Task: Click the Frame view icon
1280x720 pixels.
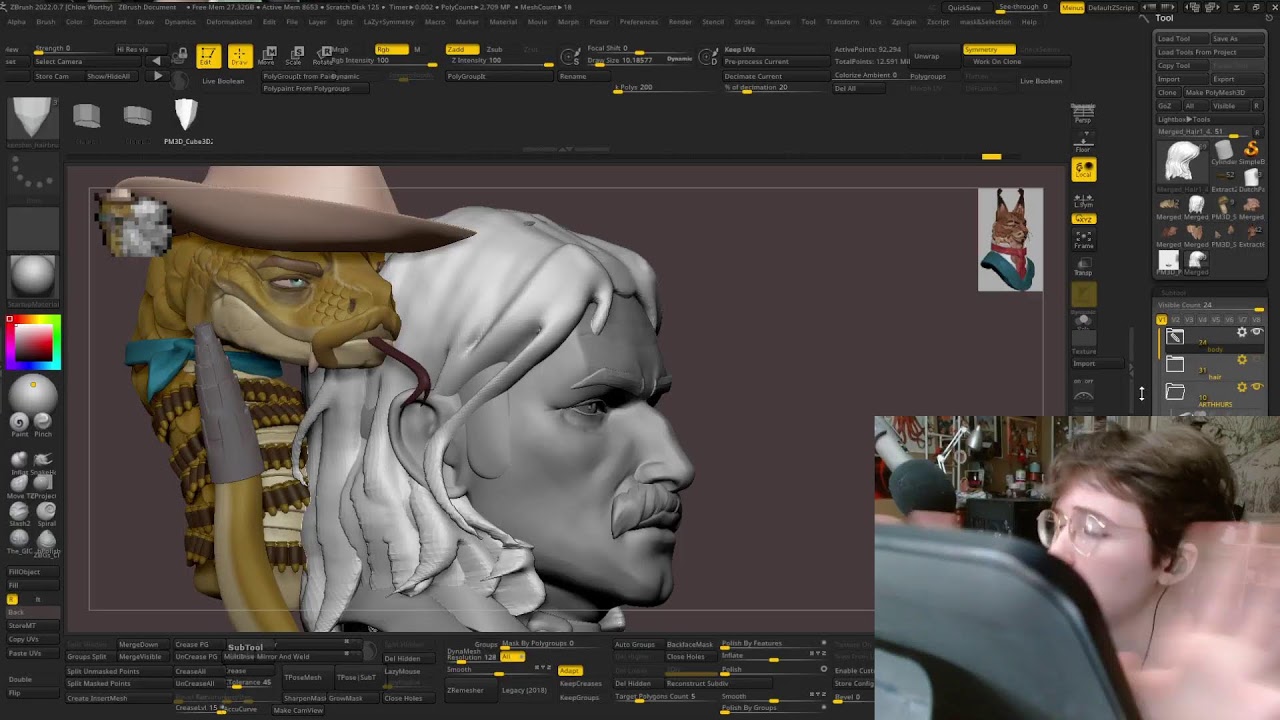Action: point(1083,240)
